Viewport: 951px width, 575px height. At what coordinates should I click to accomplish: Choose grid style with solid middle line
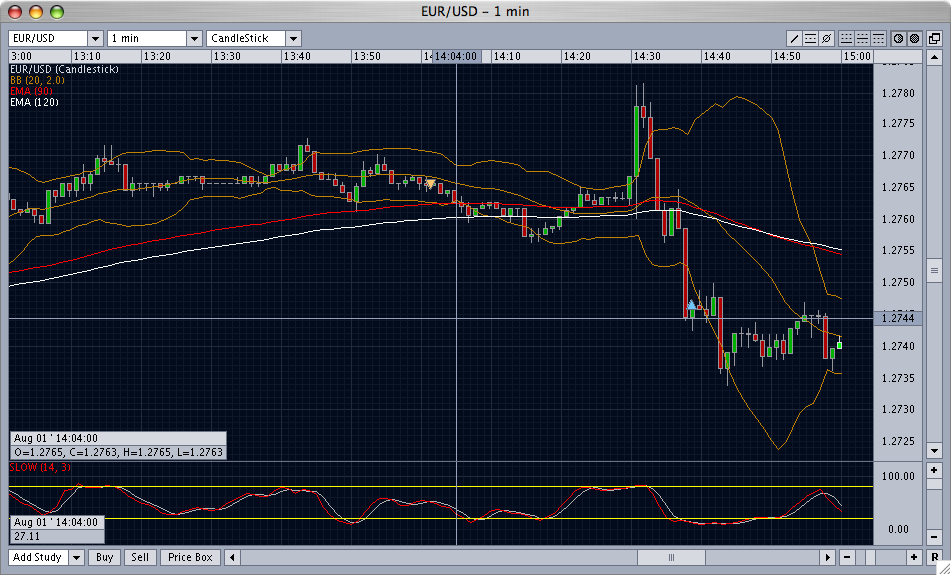point(862,39)
